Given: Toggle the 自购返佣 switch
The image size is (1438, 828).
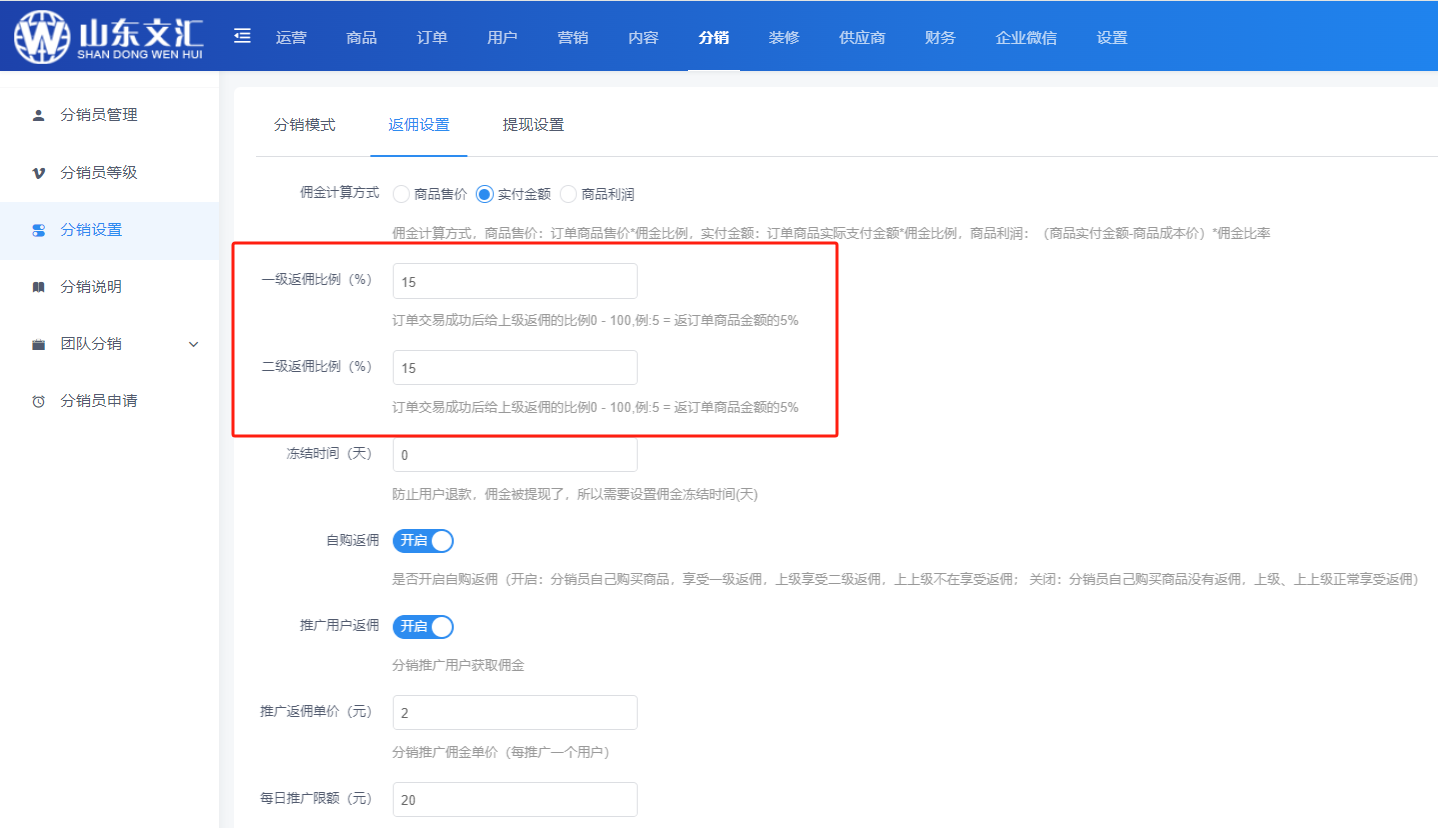Looking at the screenshot, I should [x=423, y=541].
